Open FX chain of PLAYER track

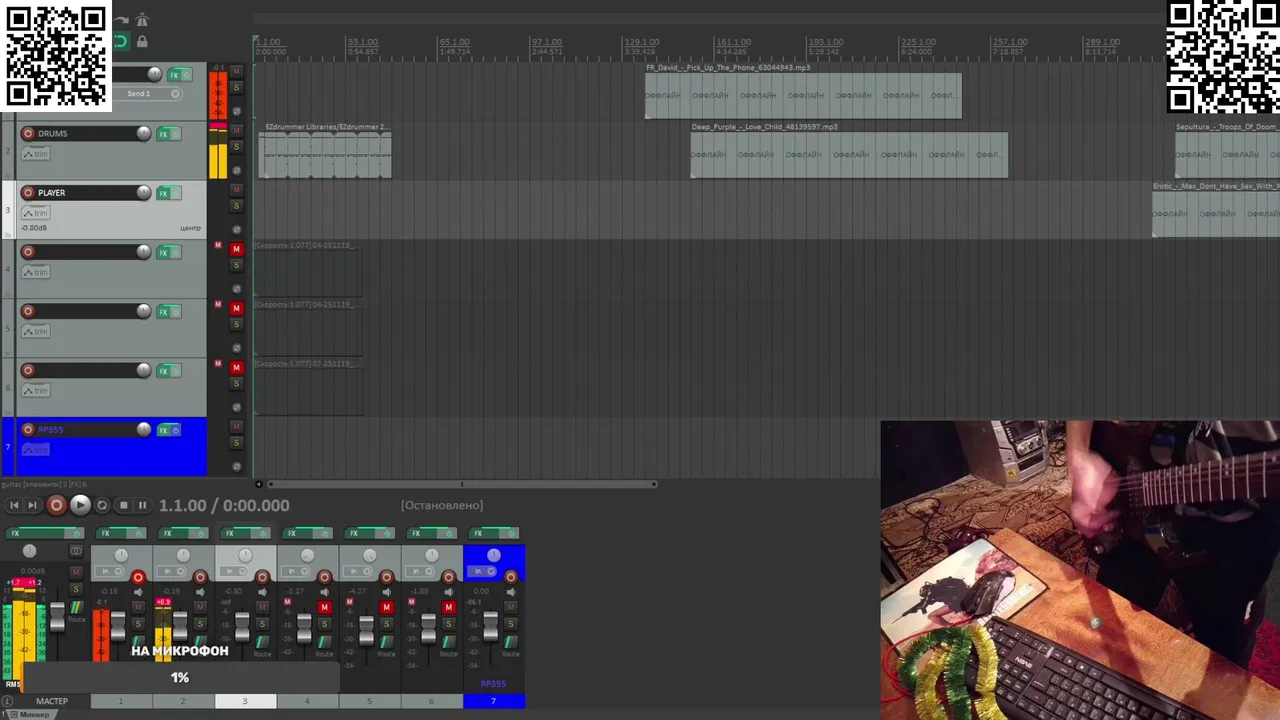(163, 192)
